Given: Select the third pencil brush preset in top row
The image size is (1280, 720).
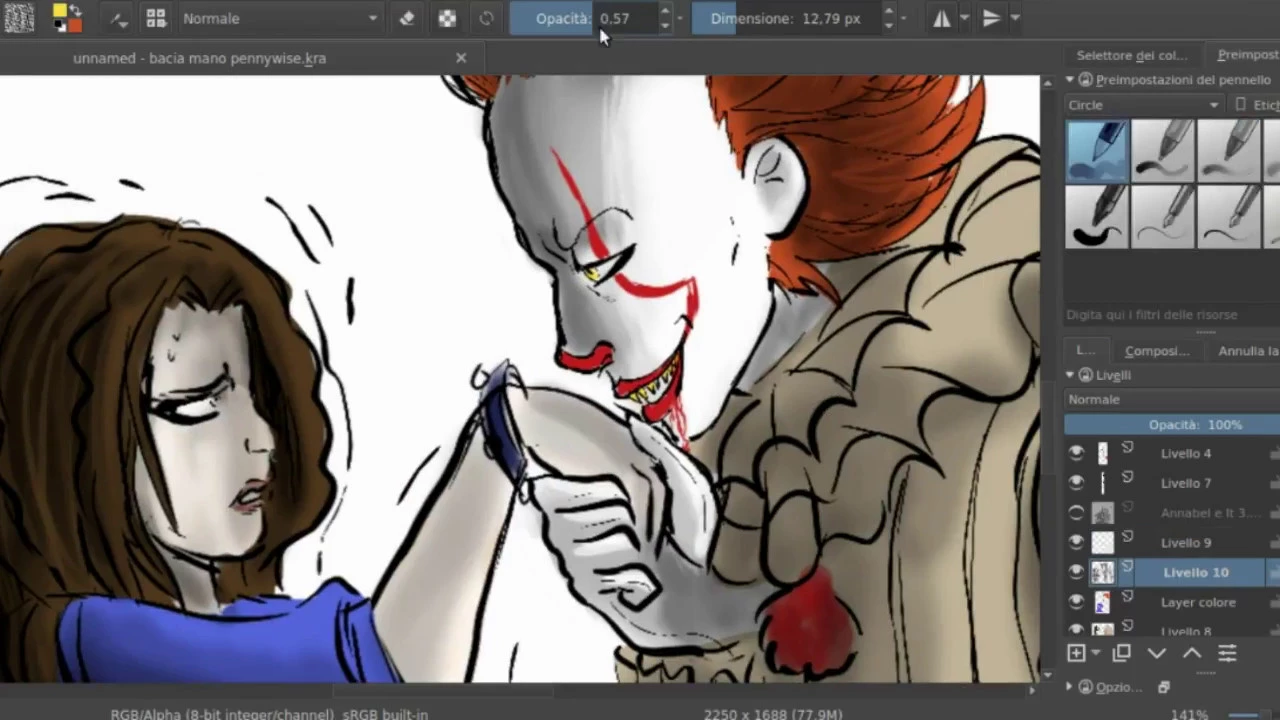Looking at the screenshot, I should click(1229, 150).
